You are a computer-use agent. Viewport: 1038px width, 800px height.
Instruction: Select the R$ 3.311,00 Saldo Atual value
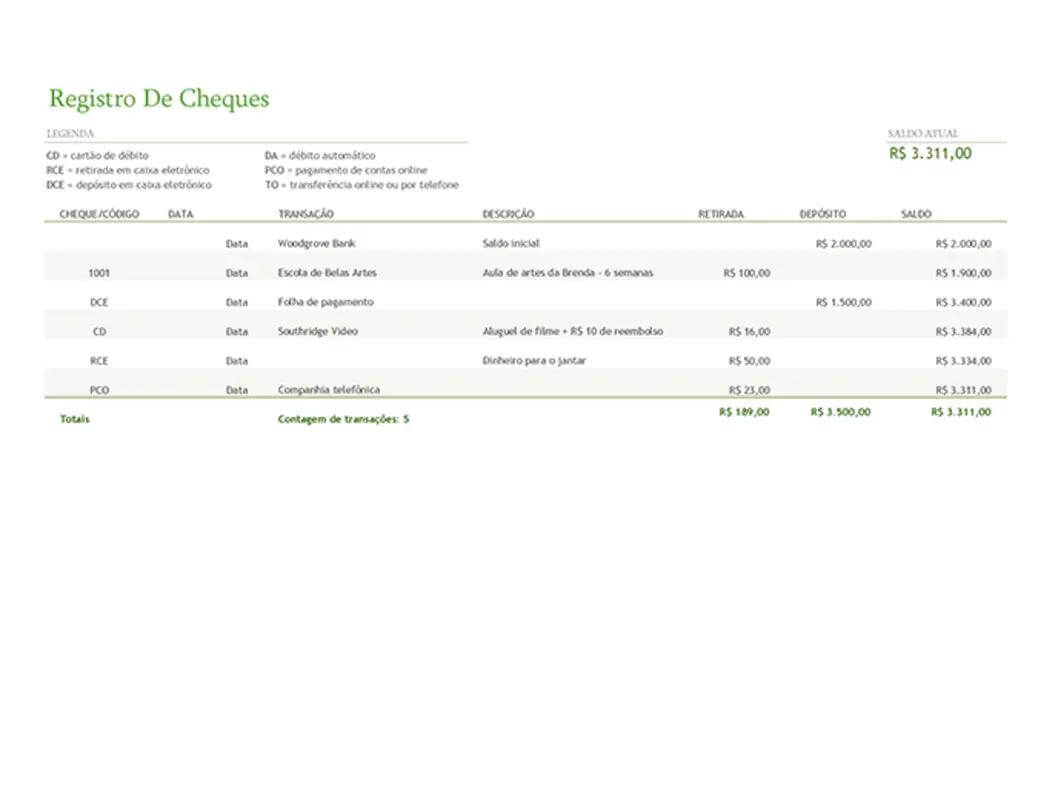(932, 152)
